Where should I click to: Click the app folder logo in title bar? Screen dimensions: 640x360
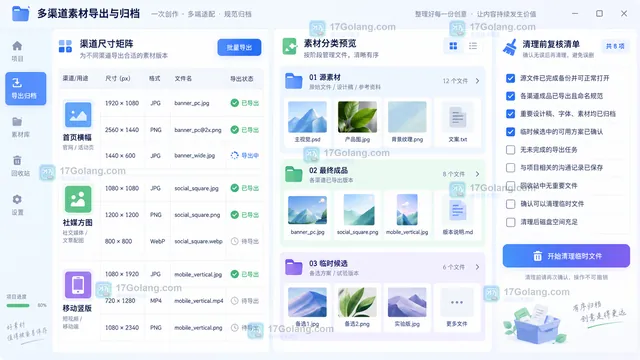20,13
